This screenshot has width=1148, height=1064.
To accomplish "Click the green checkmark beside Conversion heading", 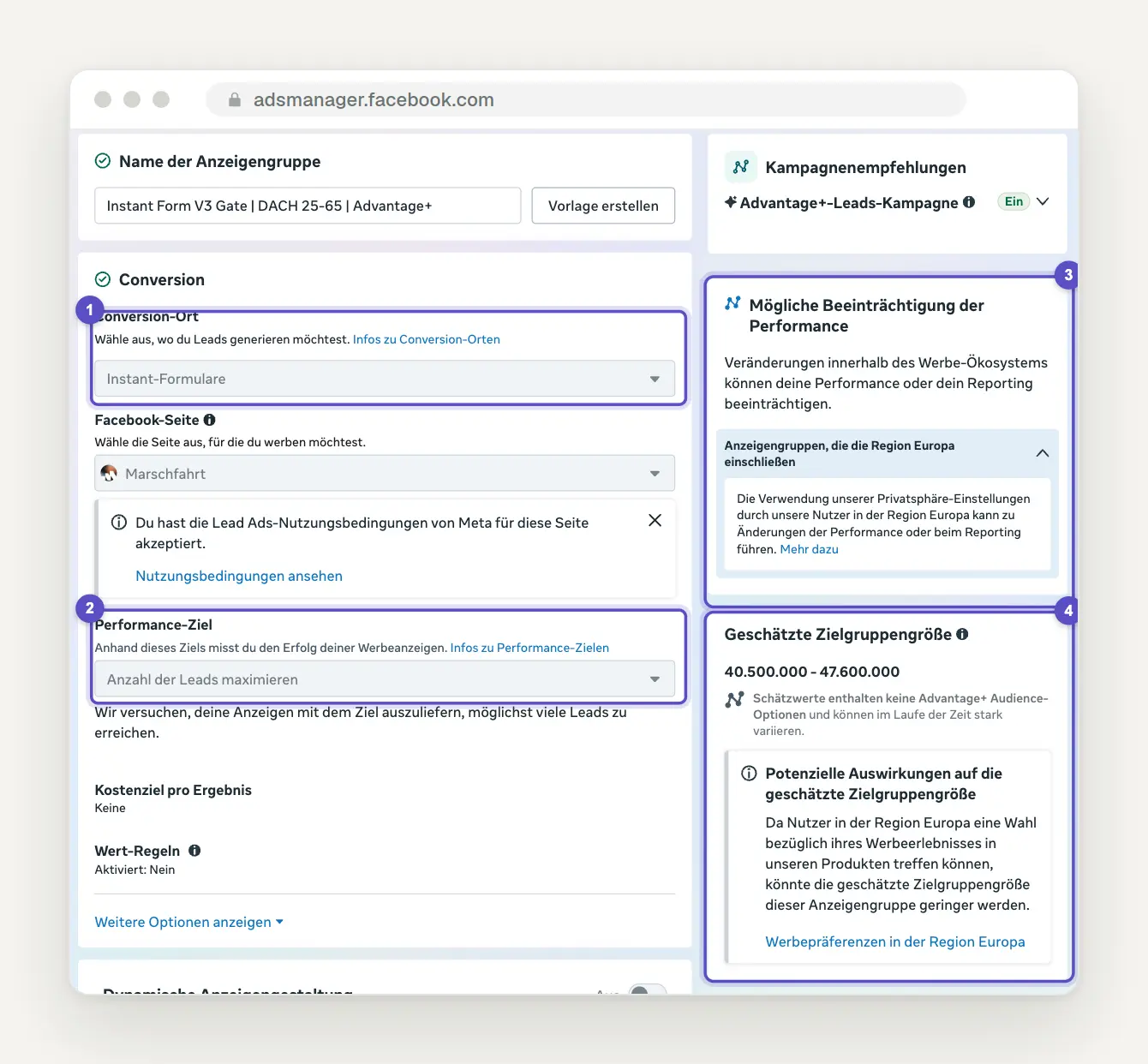I will (103, 279).
